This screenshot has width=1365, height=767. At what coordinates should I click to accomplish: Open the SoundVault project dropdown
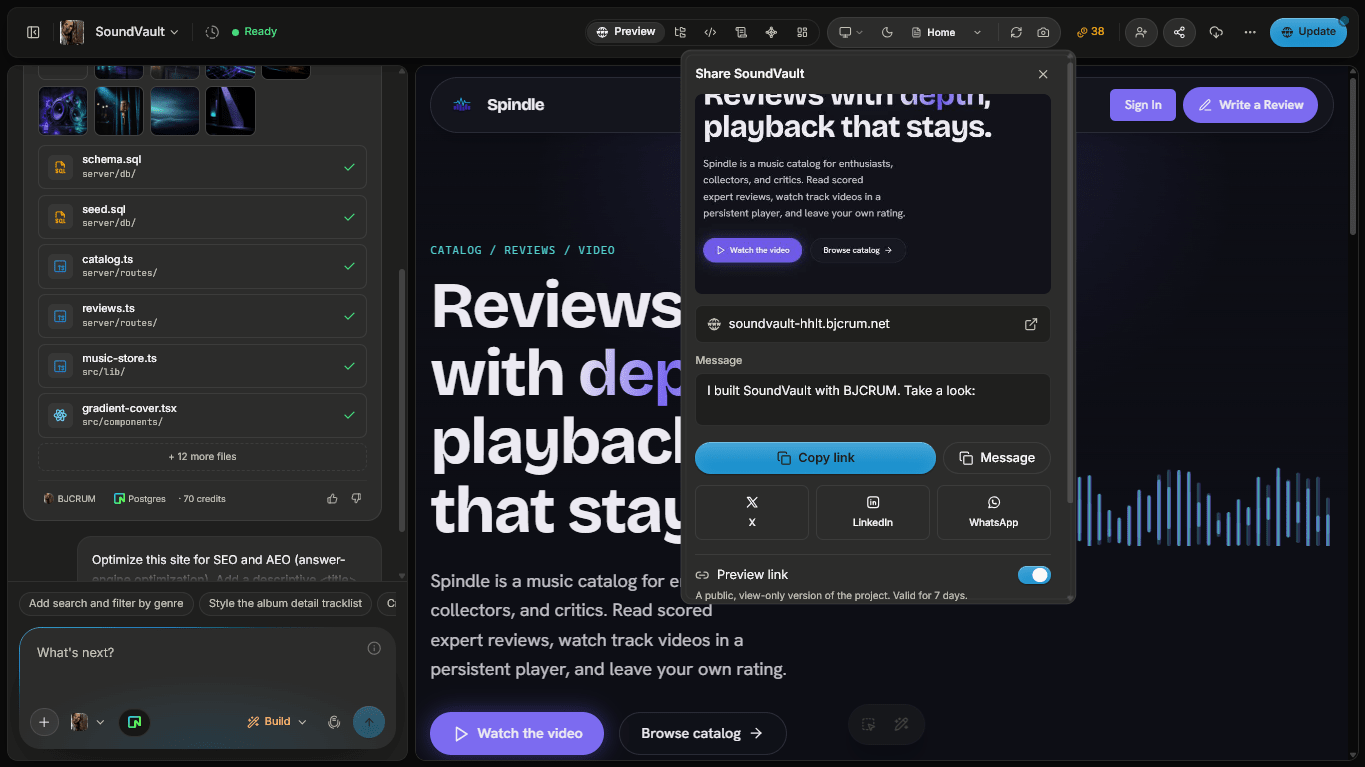tap(136, 32)
